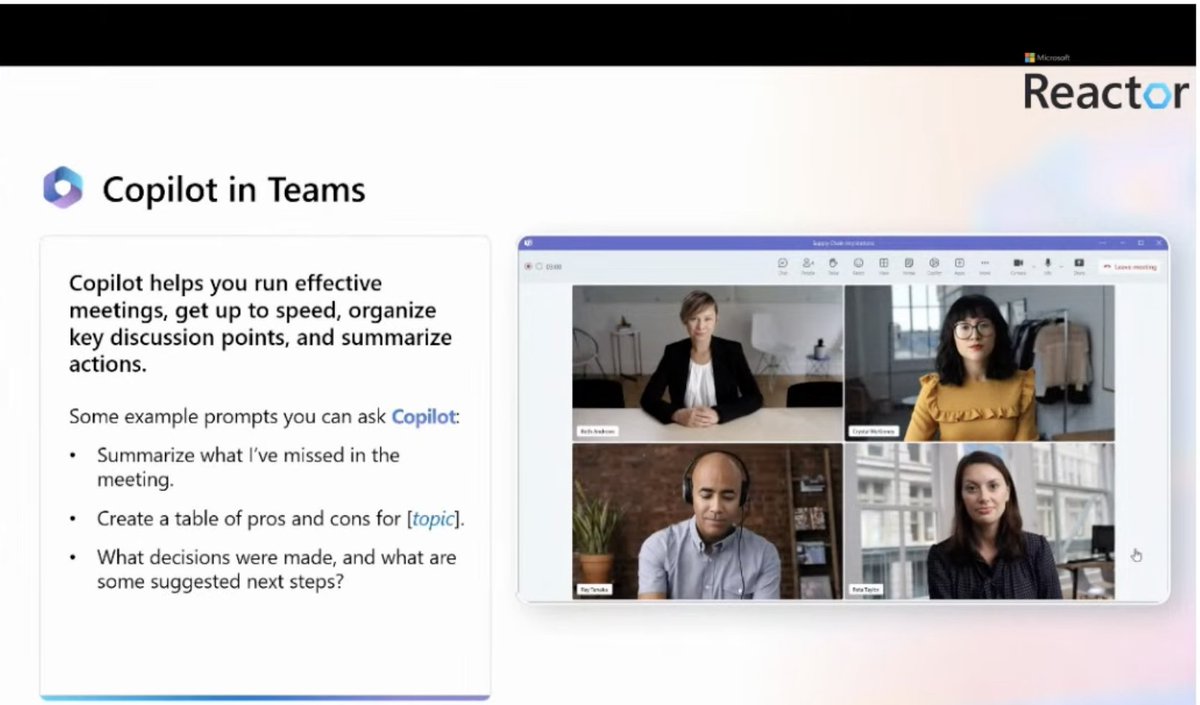Open the People participants list
The width and height of the screenshot is (1200, 705).
pos(808,266)
